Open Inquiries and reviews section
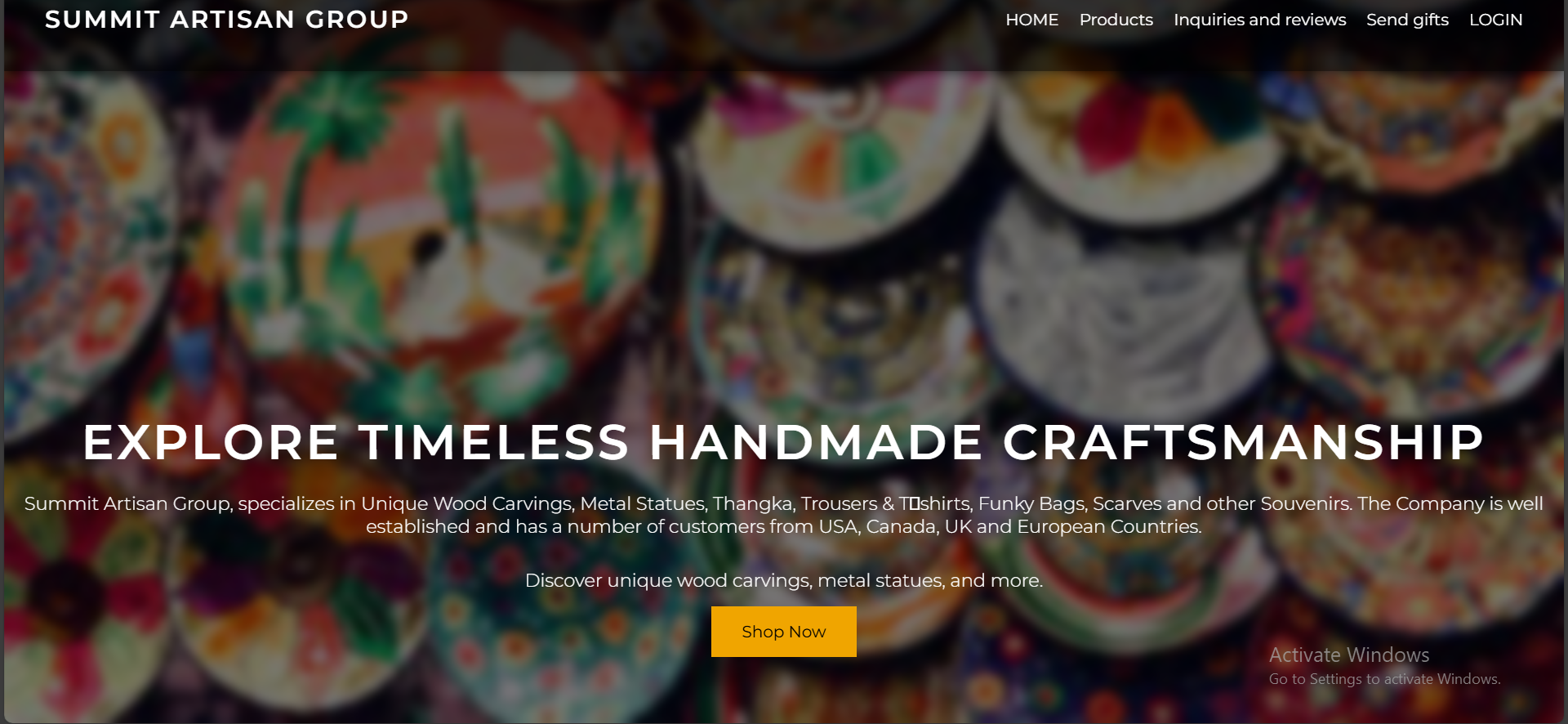Screen dimensions: 1568x724 pyautogui.click(x=1259, y=20)
